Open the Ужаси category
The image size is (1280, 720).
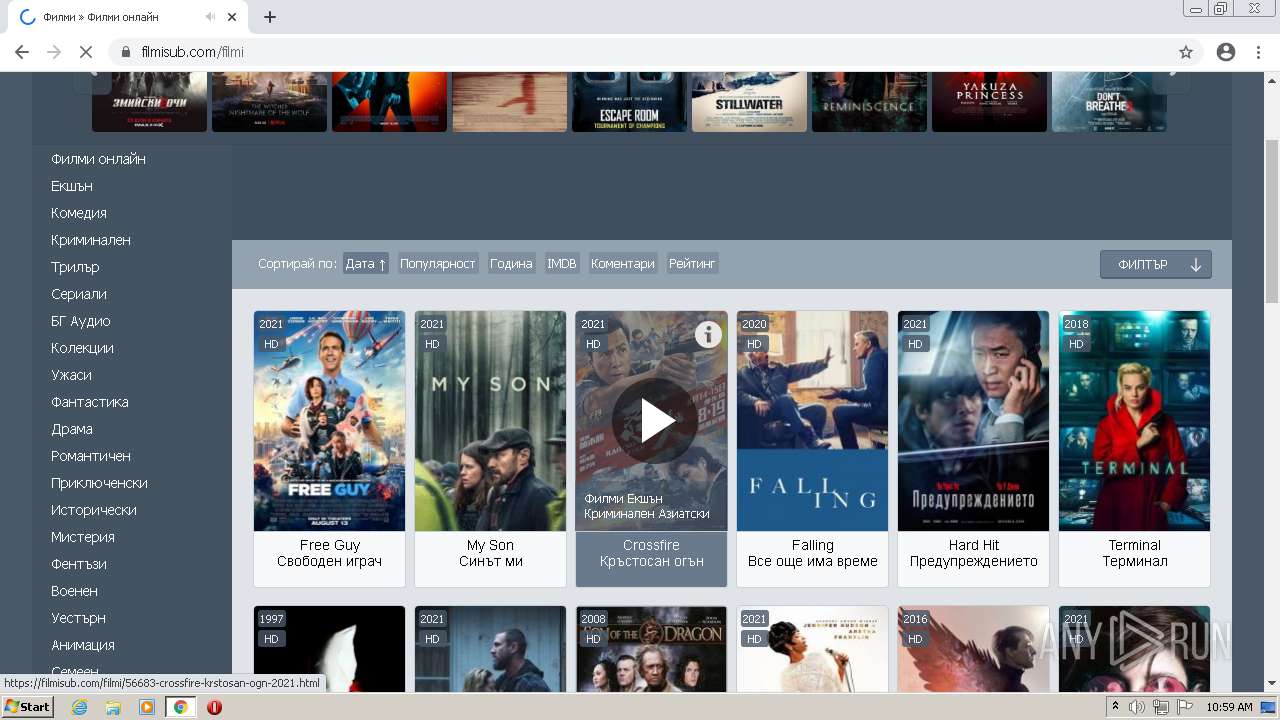[x=71, y=375]
